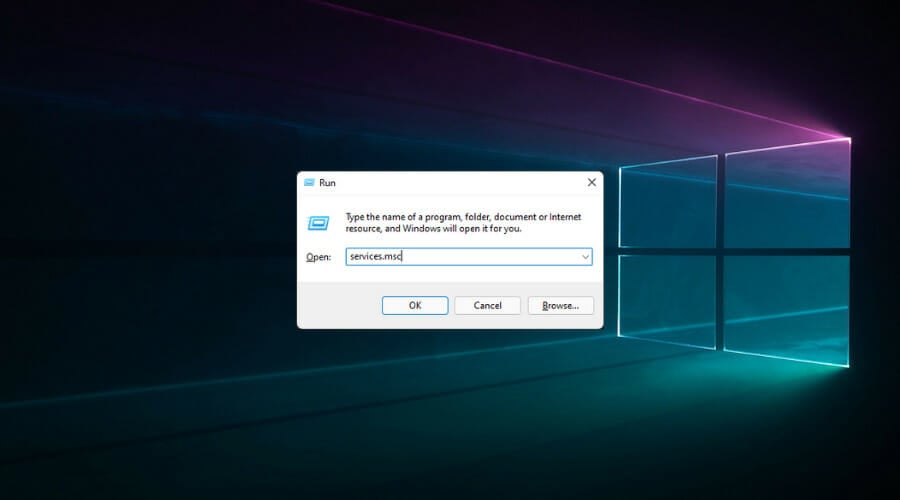
Task: Click OK to run services.msc
Action: [415, 305]
